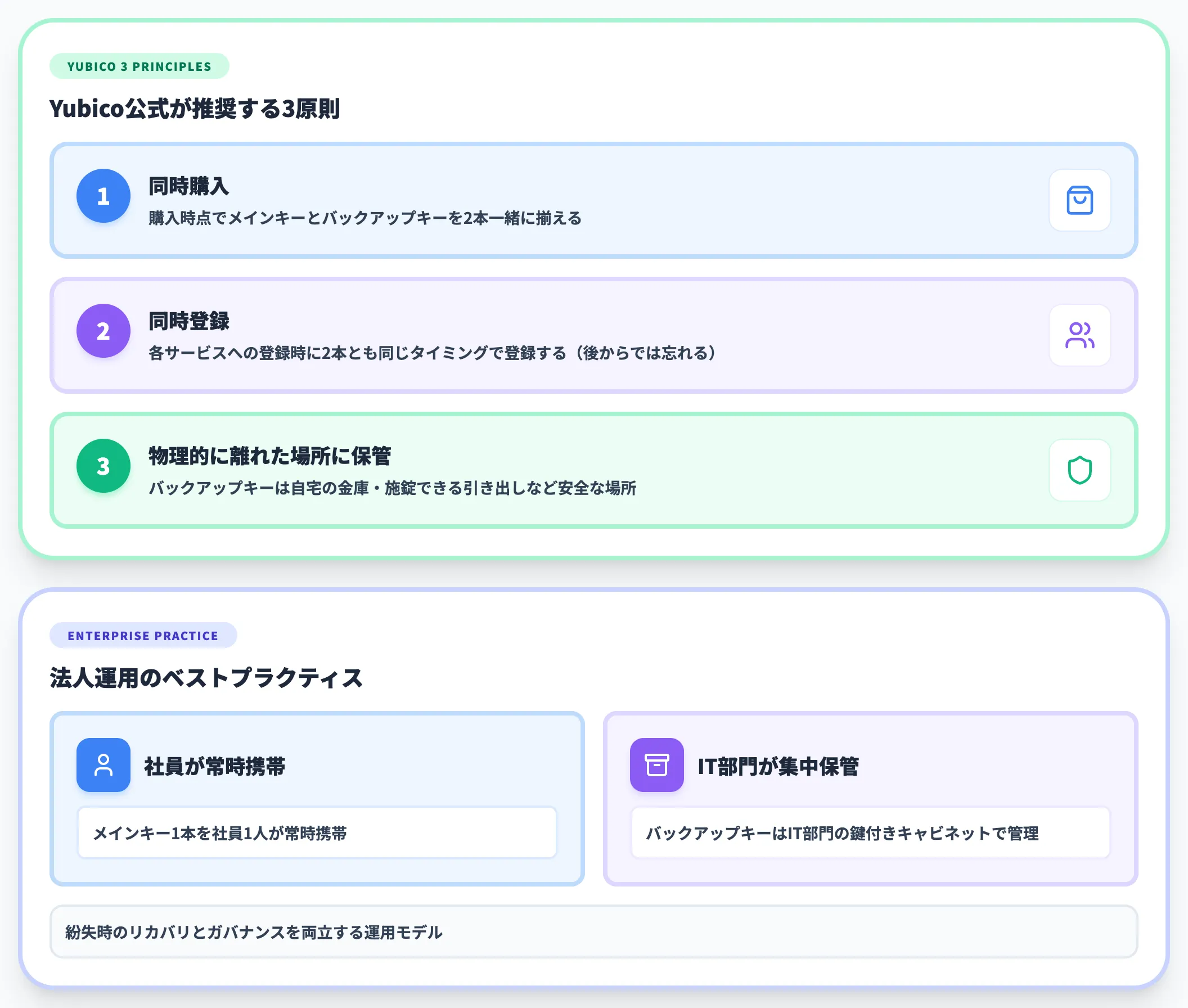Image resolution: width=1188 pixels, height=1008 pixels.
Task: Click the title IT部門が集中保管
Action: pyautogui.click(x=778, y=766)
